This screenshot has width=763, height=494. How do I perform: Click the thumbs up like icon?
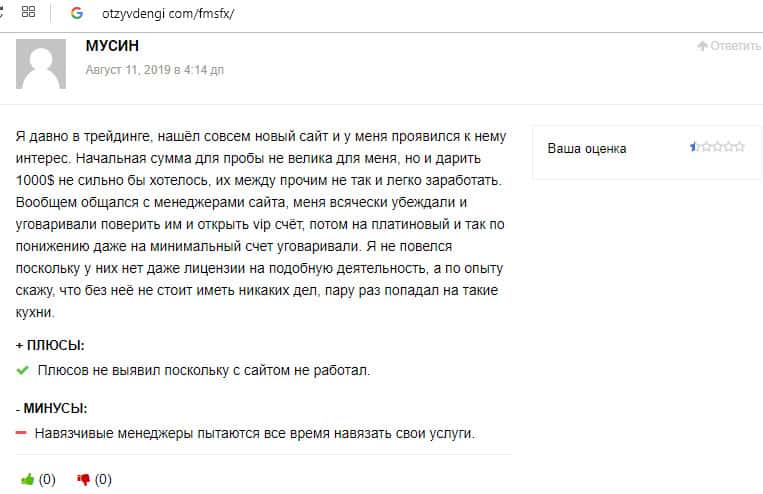(27, 478)
